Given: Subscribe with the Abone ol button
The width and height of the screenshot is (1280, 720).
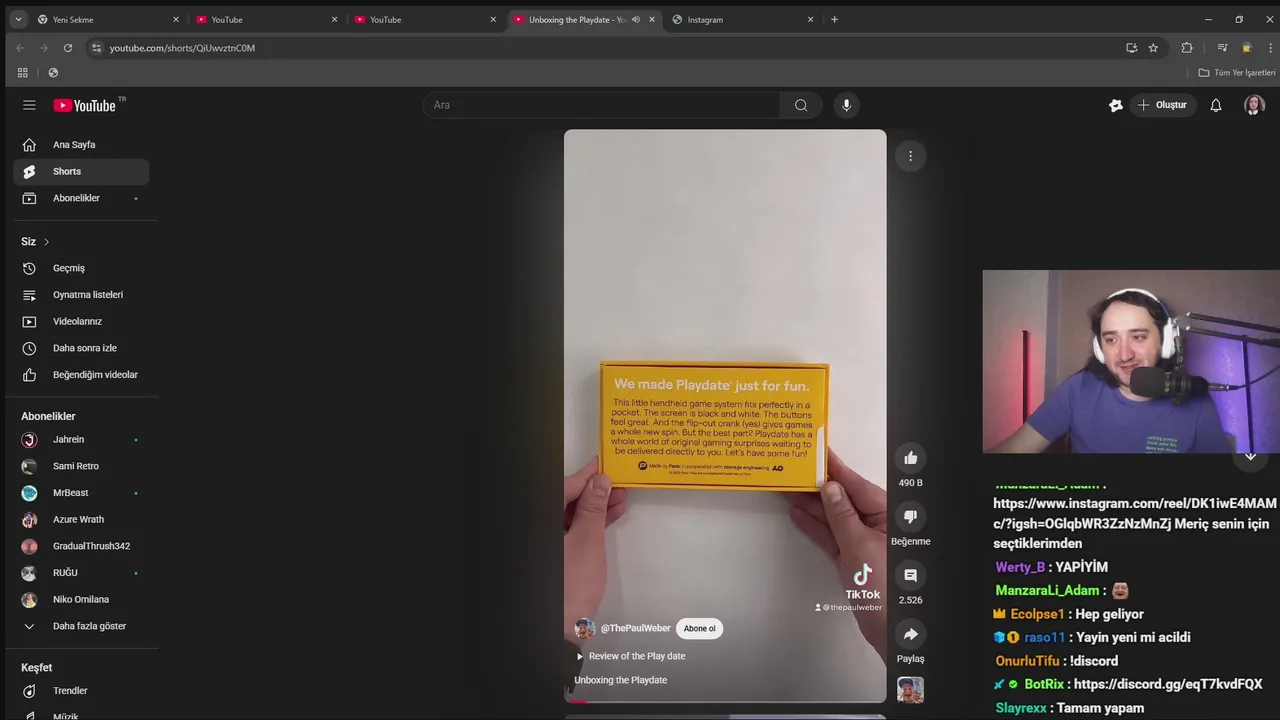Looking at the screenshot, I should pyautogui.click(x=699, y=628).
